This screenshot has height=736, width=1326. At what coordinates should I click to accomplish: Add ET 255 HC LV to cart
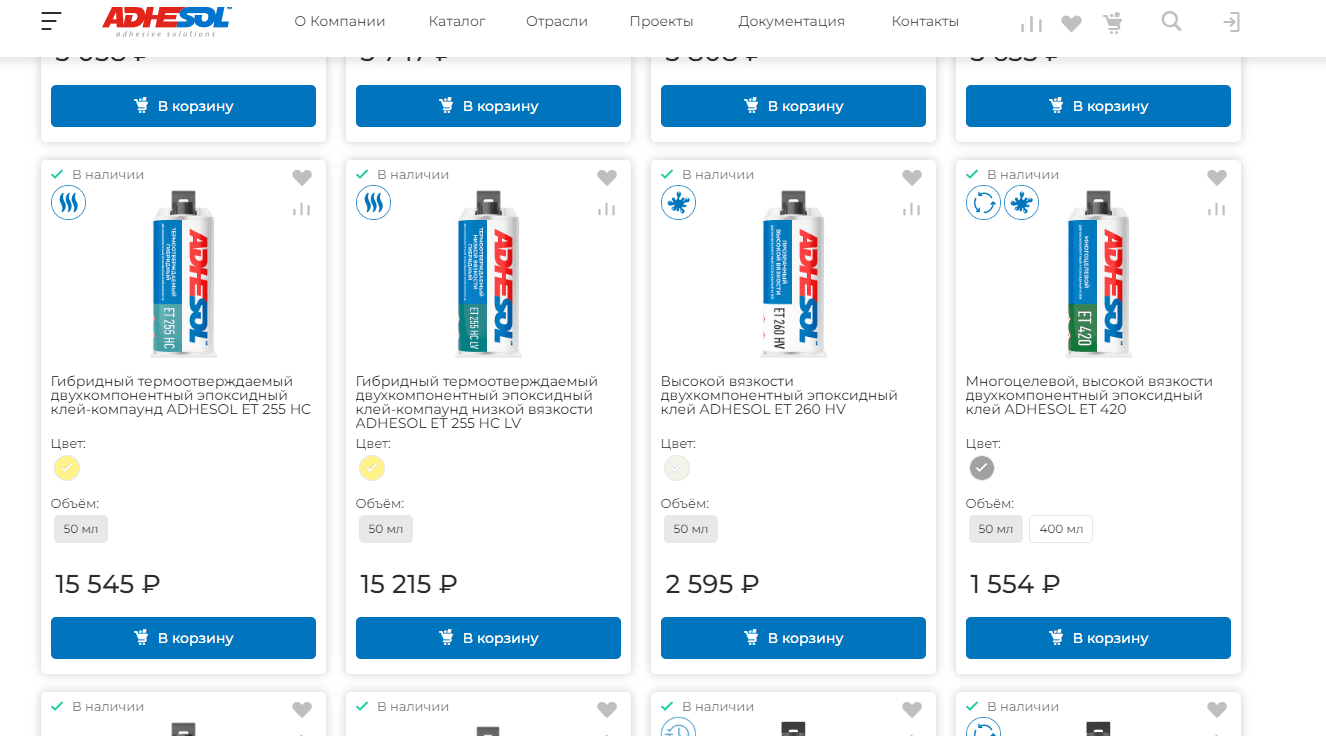488,638
